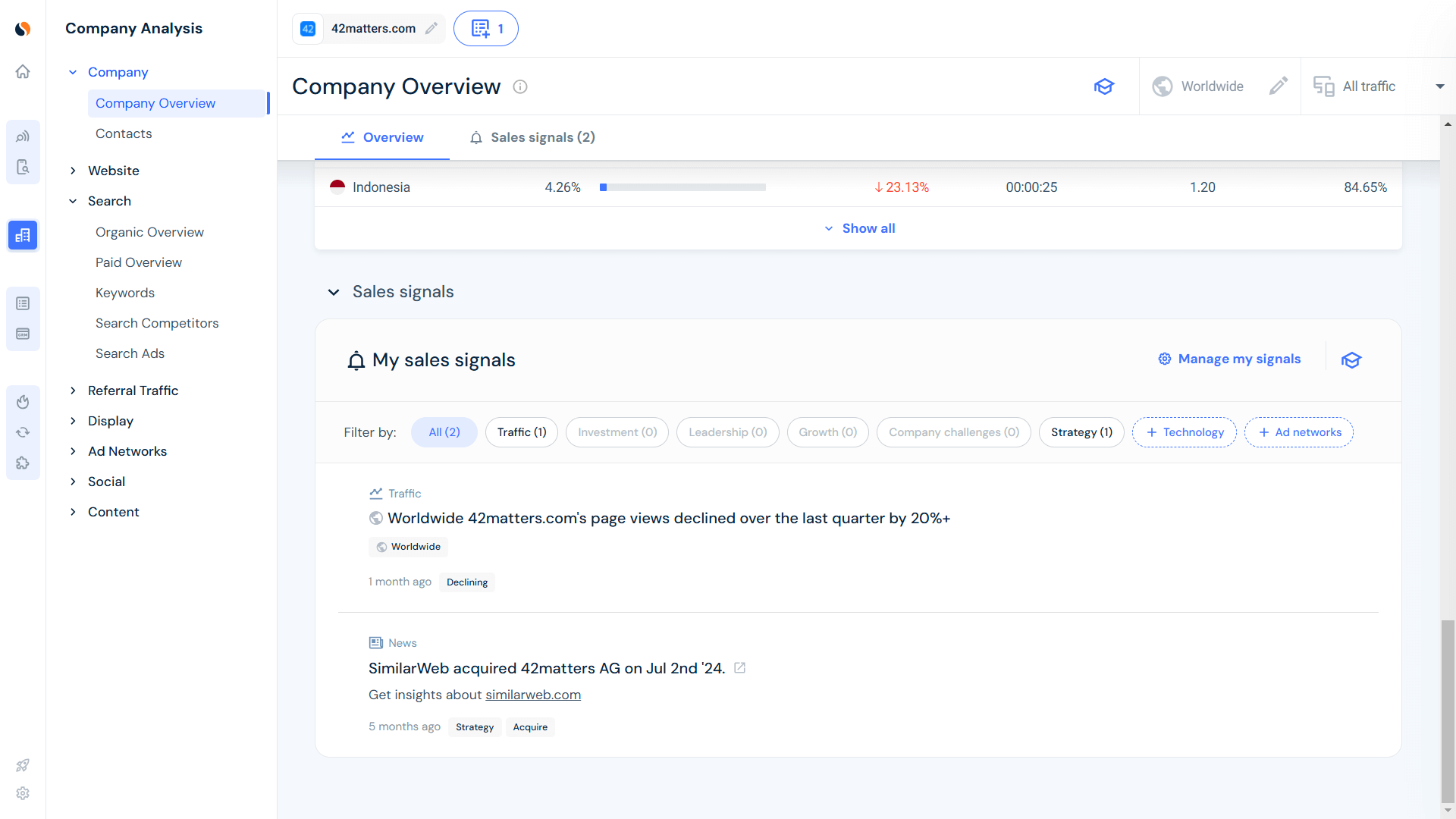
Task: Click Indonesia's traffic share progress bar
Action: click(682, 187)
